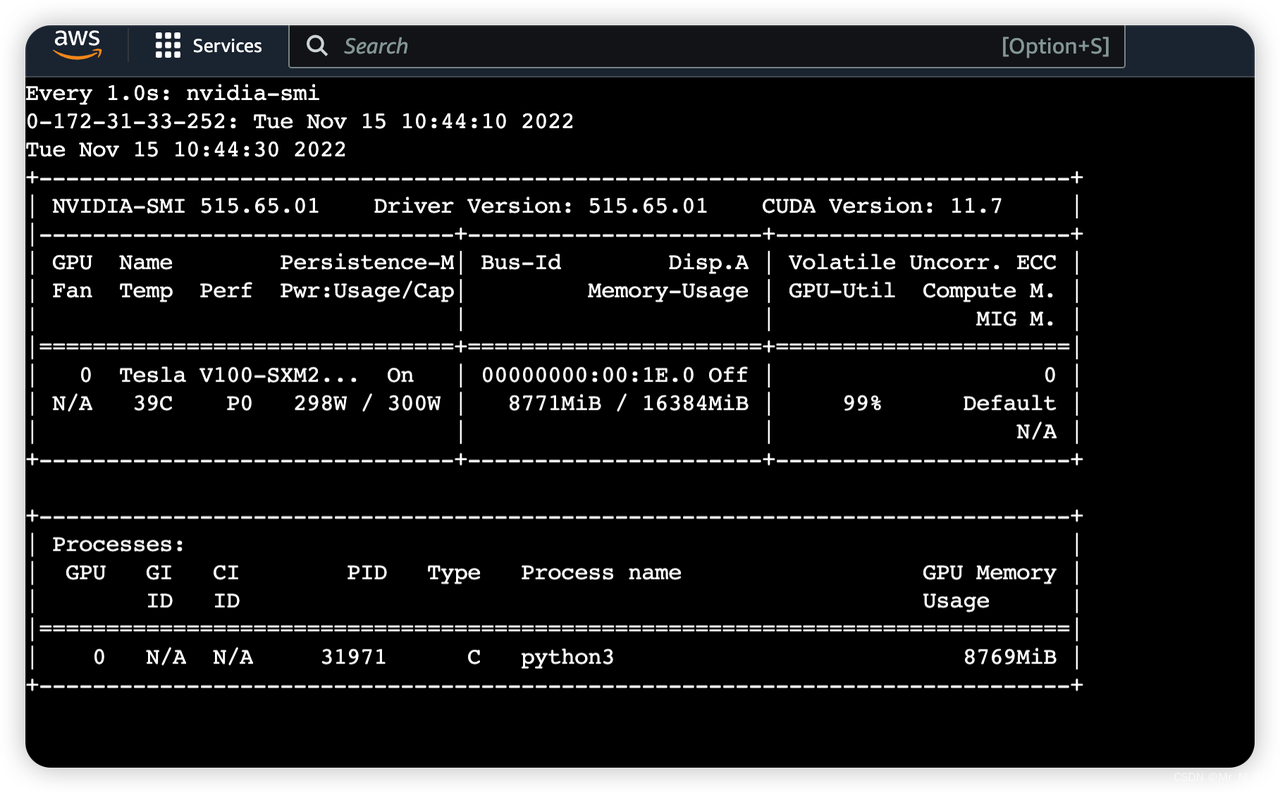Click the performance state 'P0'
1280x793 pixels.
[x=239, y=403]
